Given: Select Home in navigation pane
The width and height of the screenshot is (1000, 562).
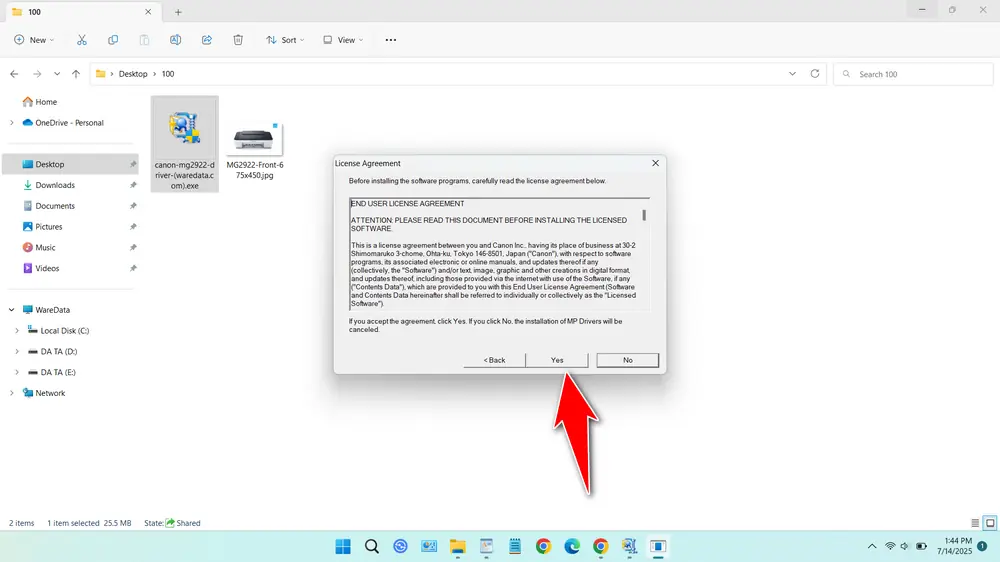Looking at the screenshot, I should click(40, 102).
